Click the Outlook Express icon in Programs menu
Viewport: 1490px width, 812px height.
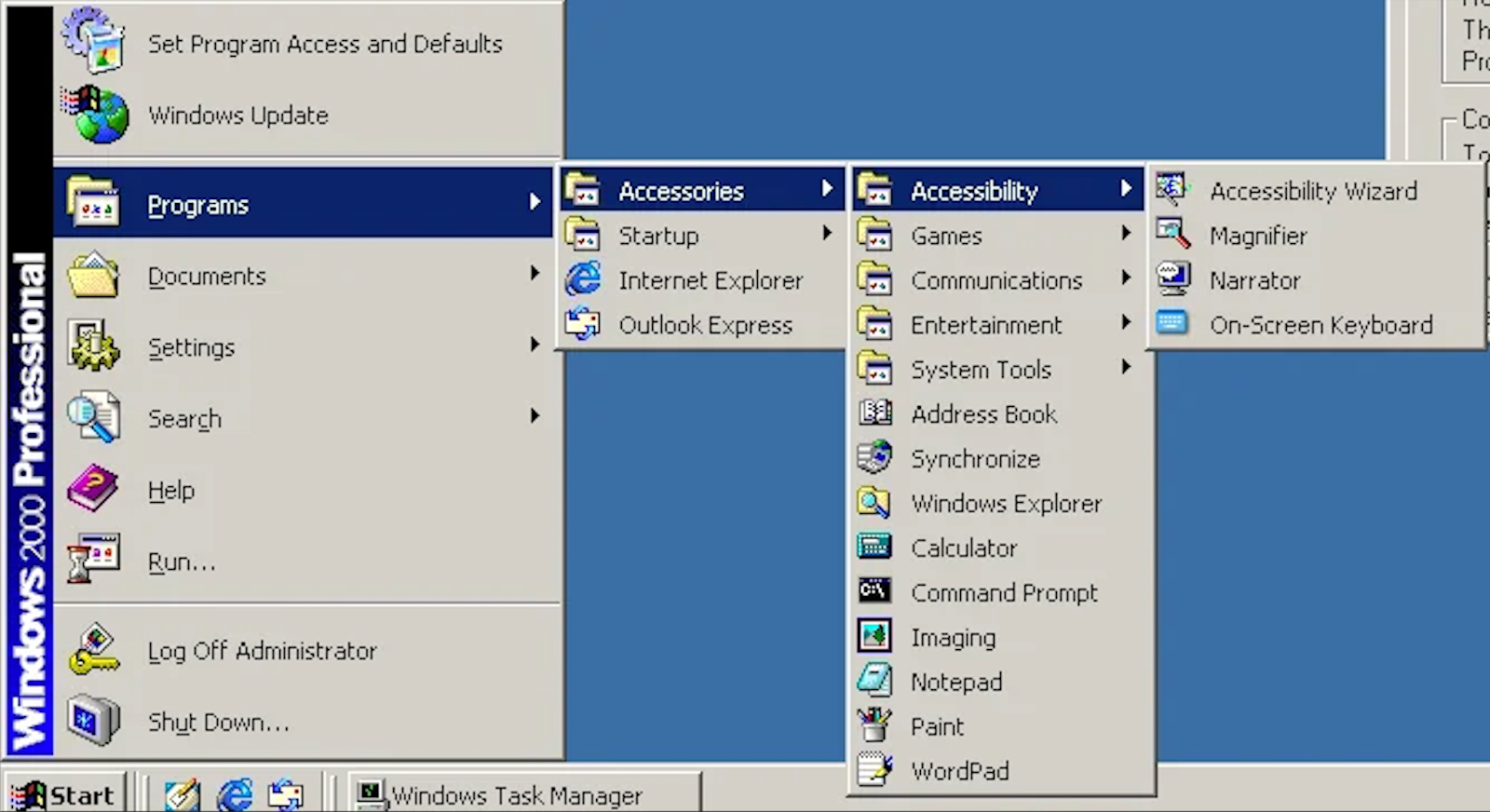583,324
